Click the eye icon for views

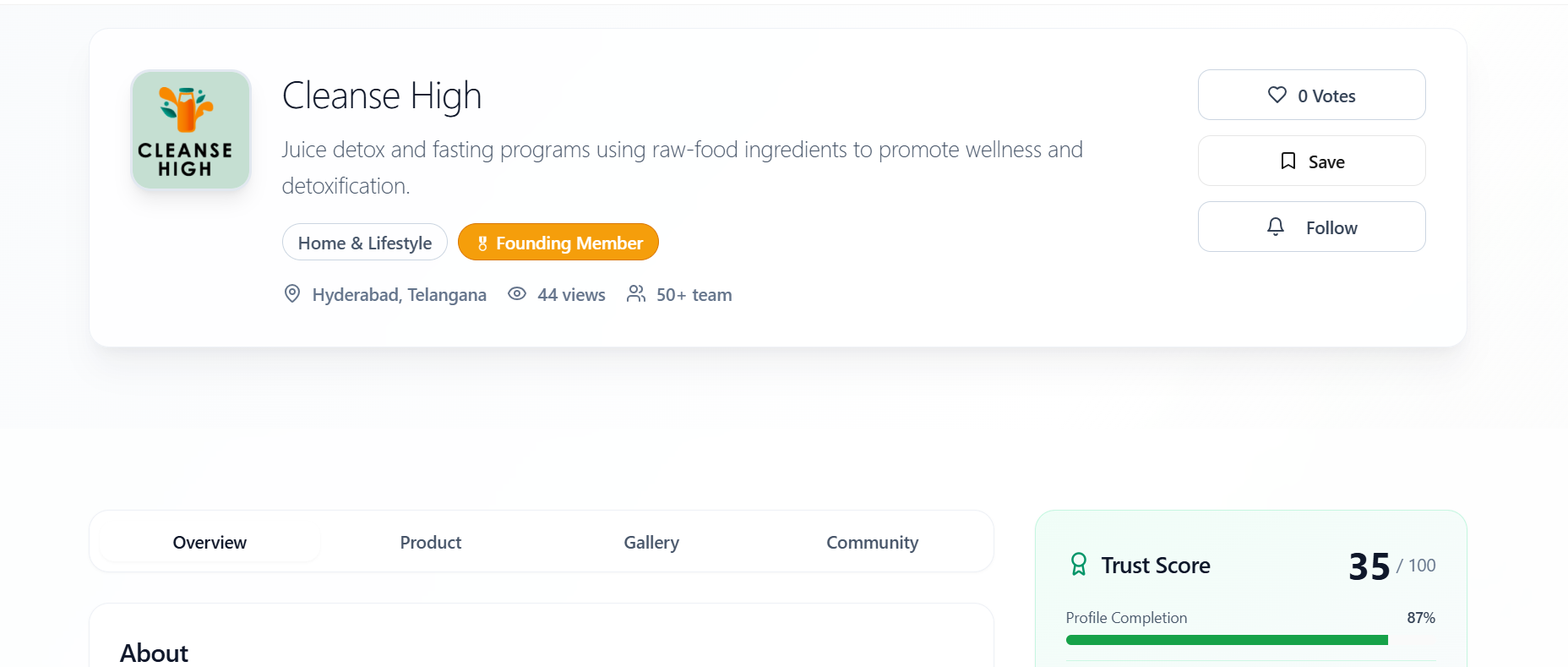pos(517,294)
